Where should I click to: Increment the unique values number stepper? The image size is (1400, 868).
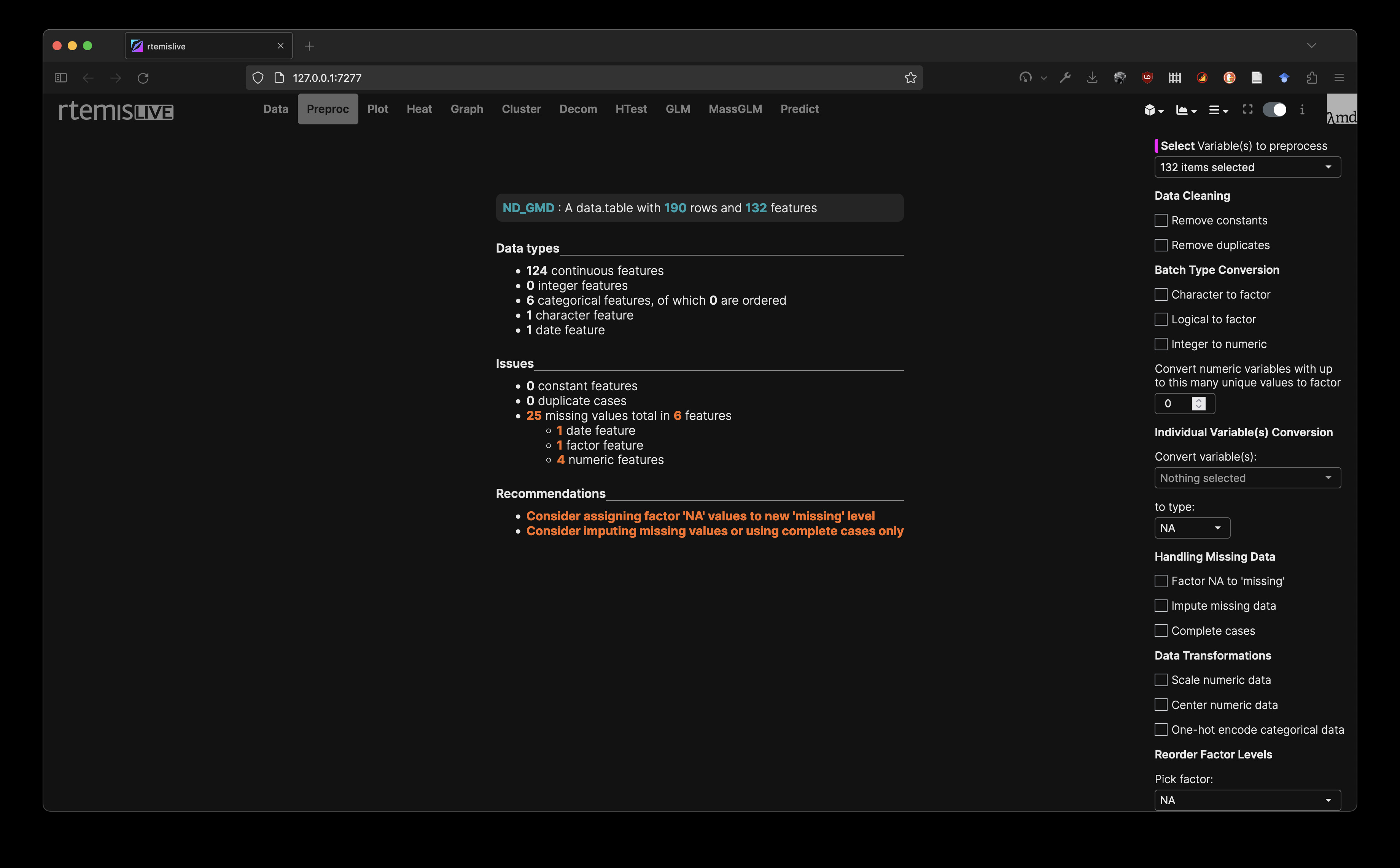pos(1198,399)
